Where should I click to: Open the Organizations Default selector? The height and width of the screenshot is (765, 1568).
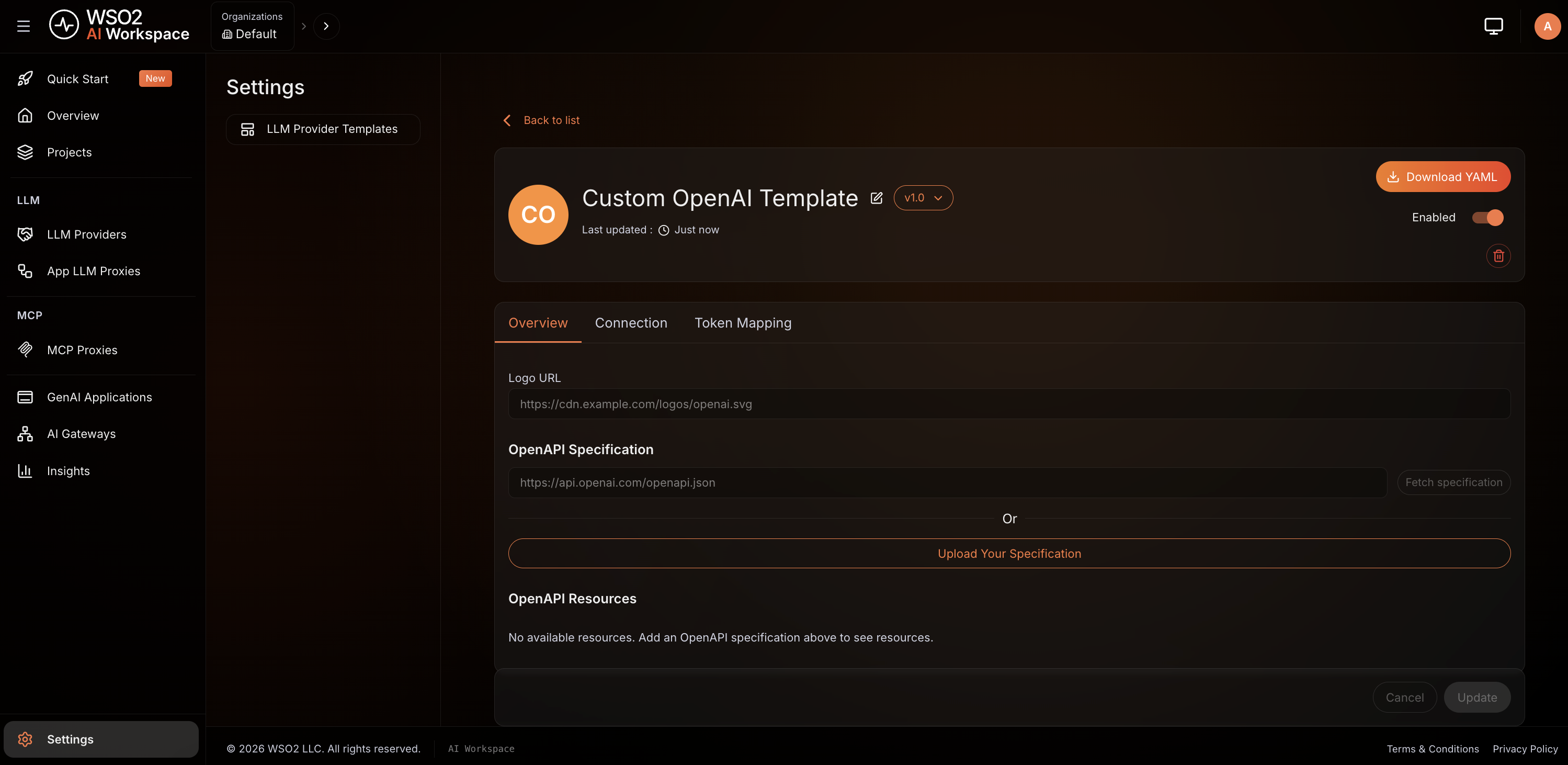click(252, 26)
